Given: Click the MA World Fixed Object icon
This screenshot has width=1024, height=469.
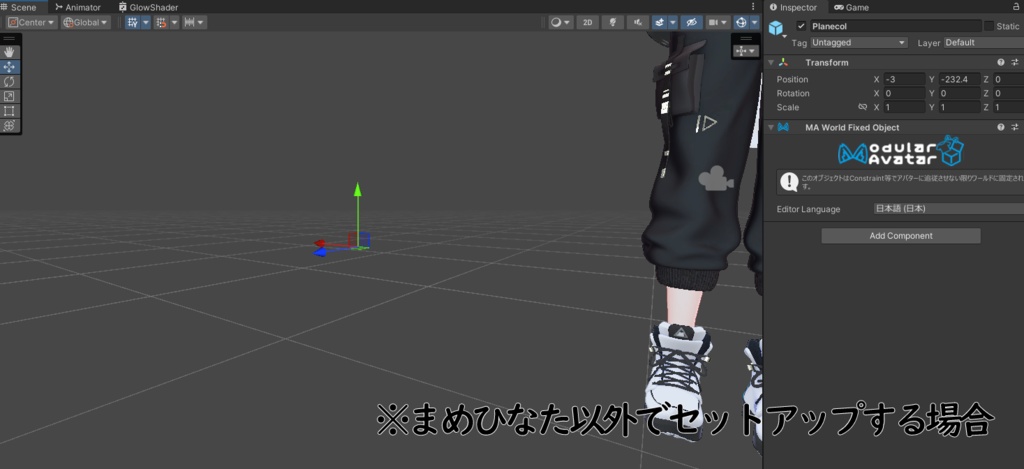Looking at the screenshot, I should click(783, 127).
